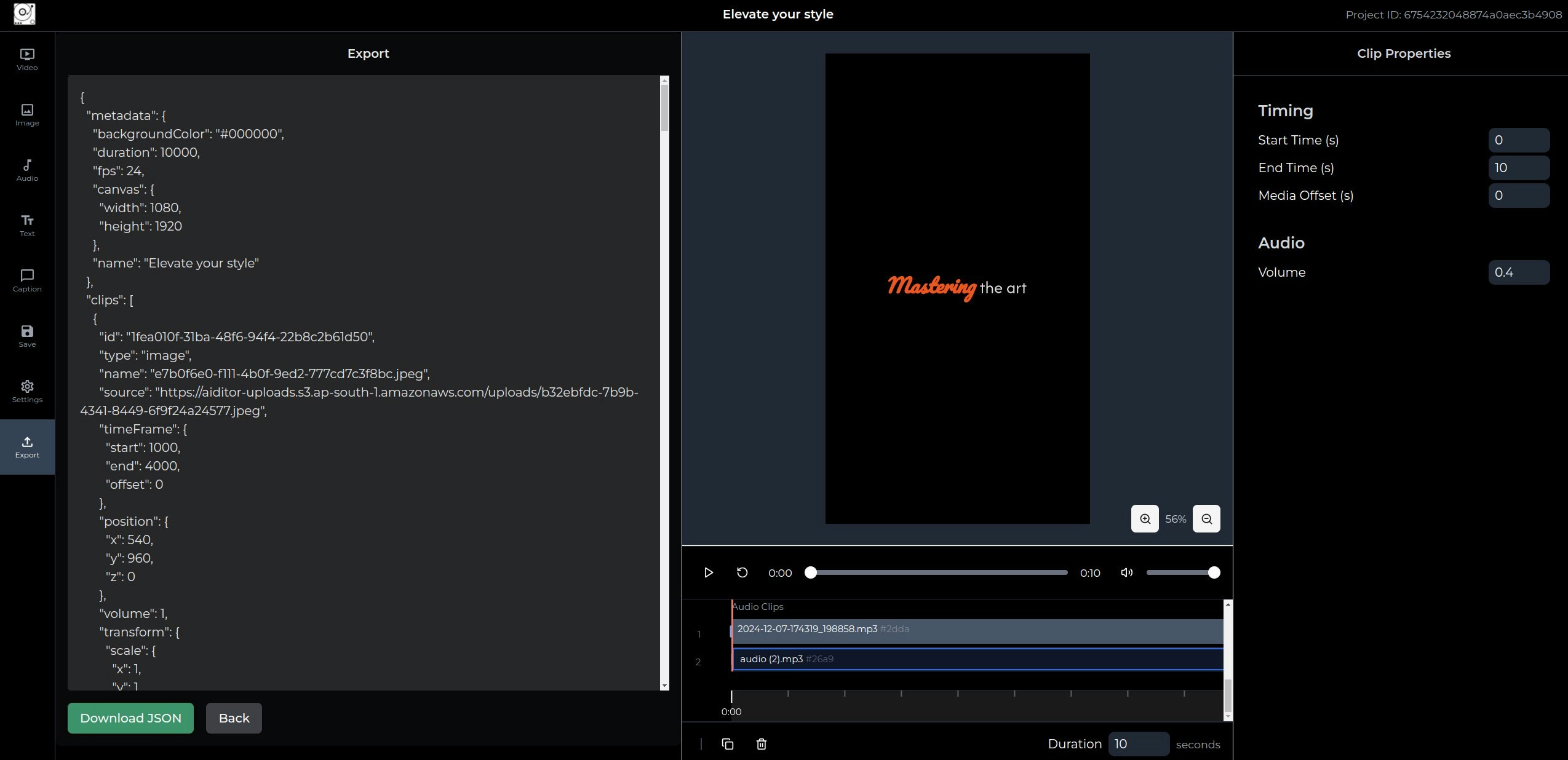
Task: Click the "fps": 24 line in JSON
Action: click(x=119, y=171)
